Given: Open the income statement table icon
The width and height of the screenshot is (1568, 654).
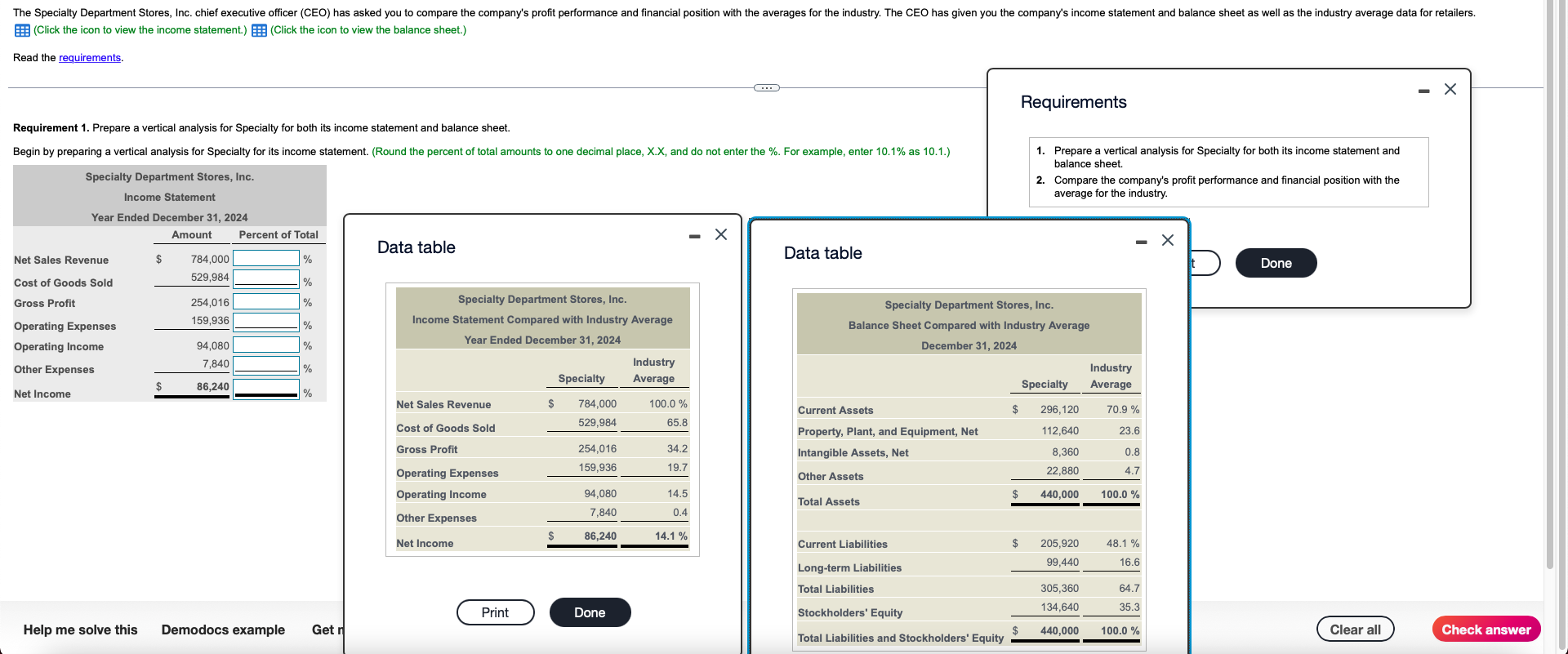Looking at the screenshot, I should tap(22, 30).
